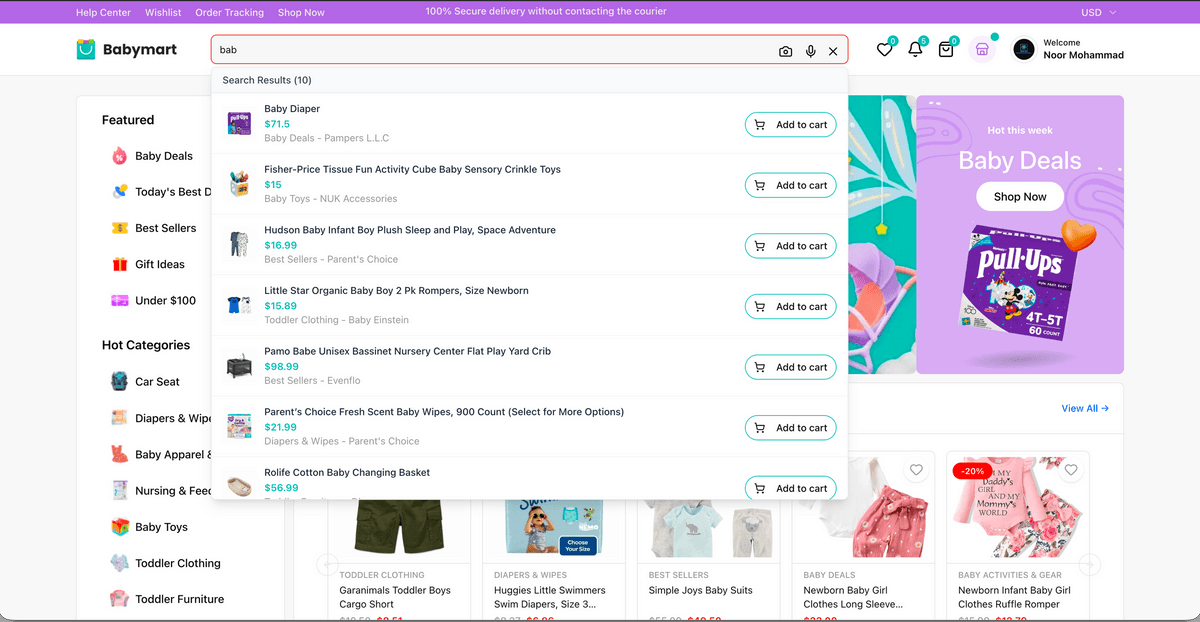Viewport: 1200px width, 622px height.
Task: Click the carousel next arrow on right
Action: pos(1091,565)
